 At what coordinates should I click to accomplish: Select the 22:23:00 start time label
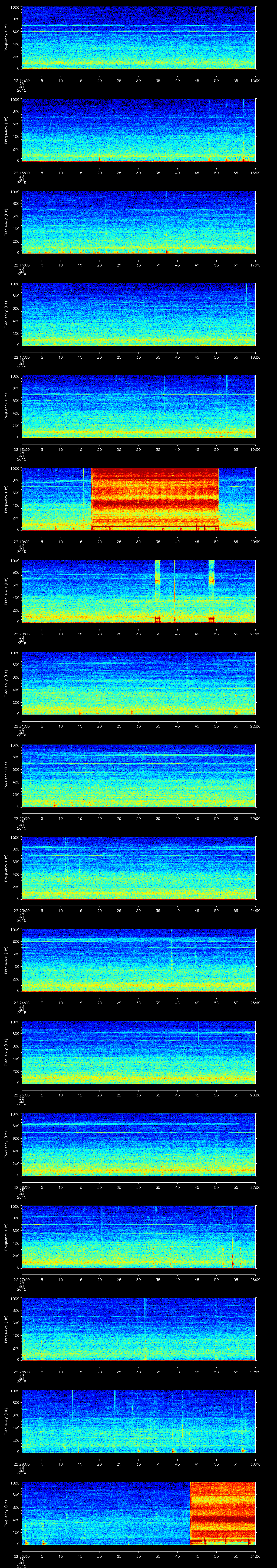21,910
